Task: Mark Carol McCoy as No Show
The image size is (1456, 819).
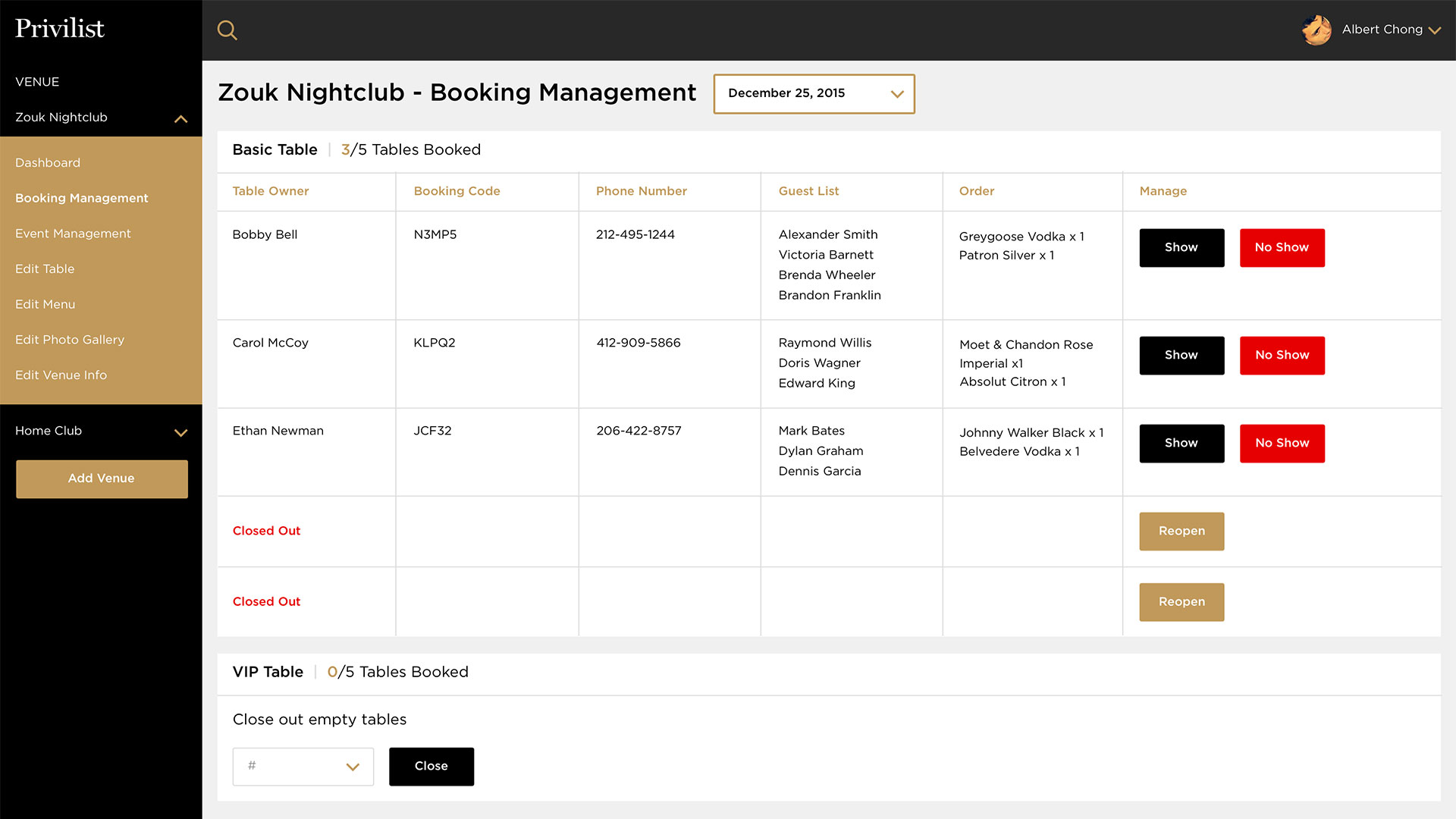Action: point(1282,356)
